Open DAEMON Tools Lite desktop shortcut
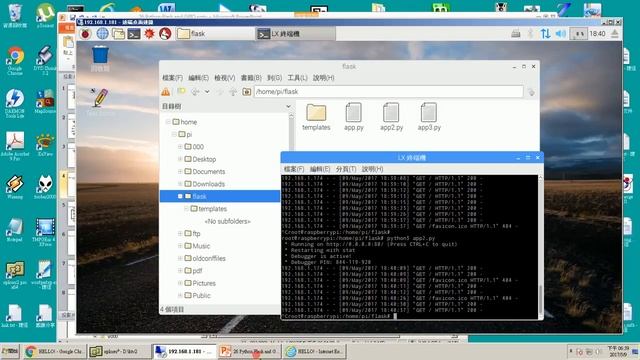This screenshot has height=360, width=640. (15, 103)
